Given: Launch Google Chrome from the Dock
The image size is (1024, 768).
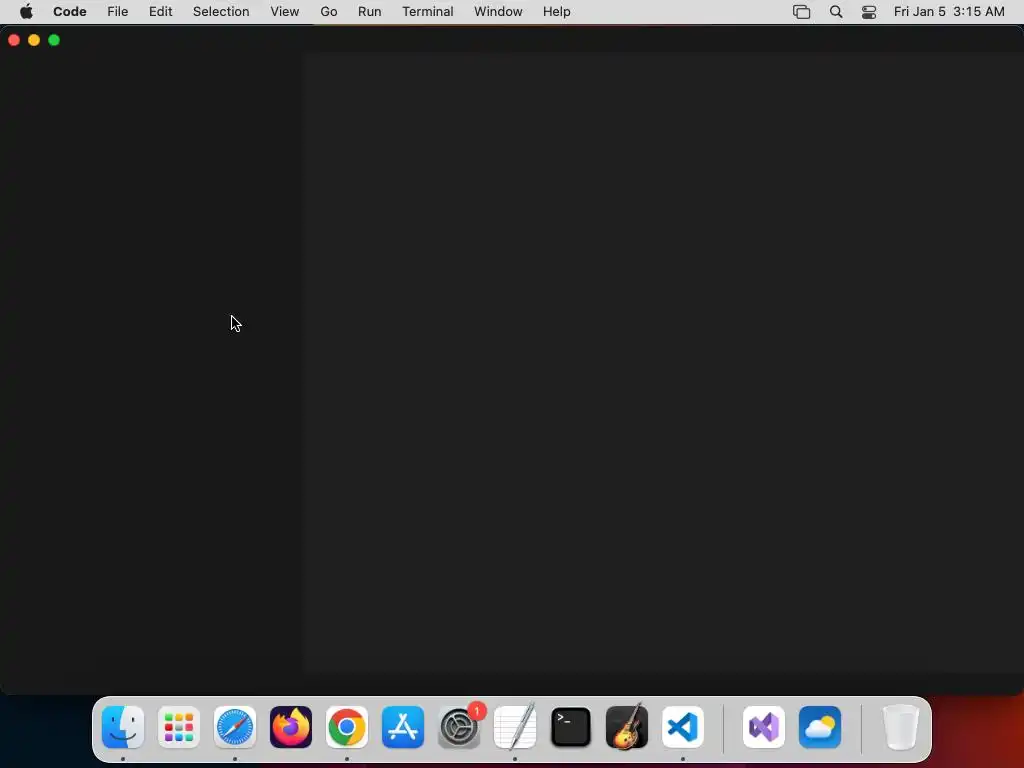Looking at the screenshot, I should coord(347,727).
